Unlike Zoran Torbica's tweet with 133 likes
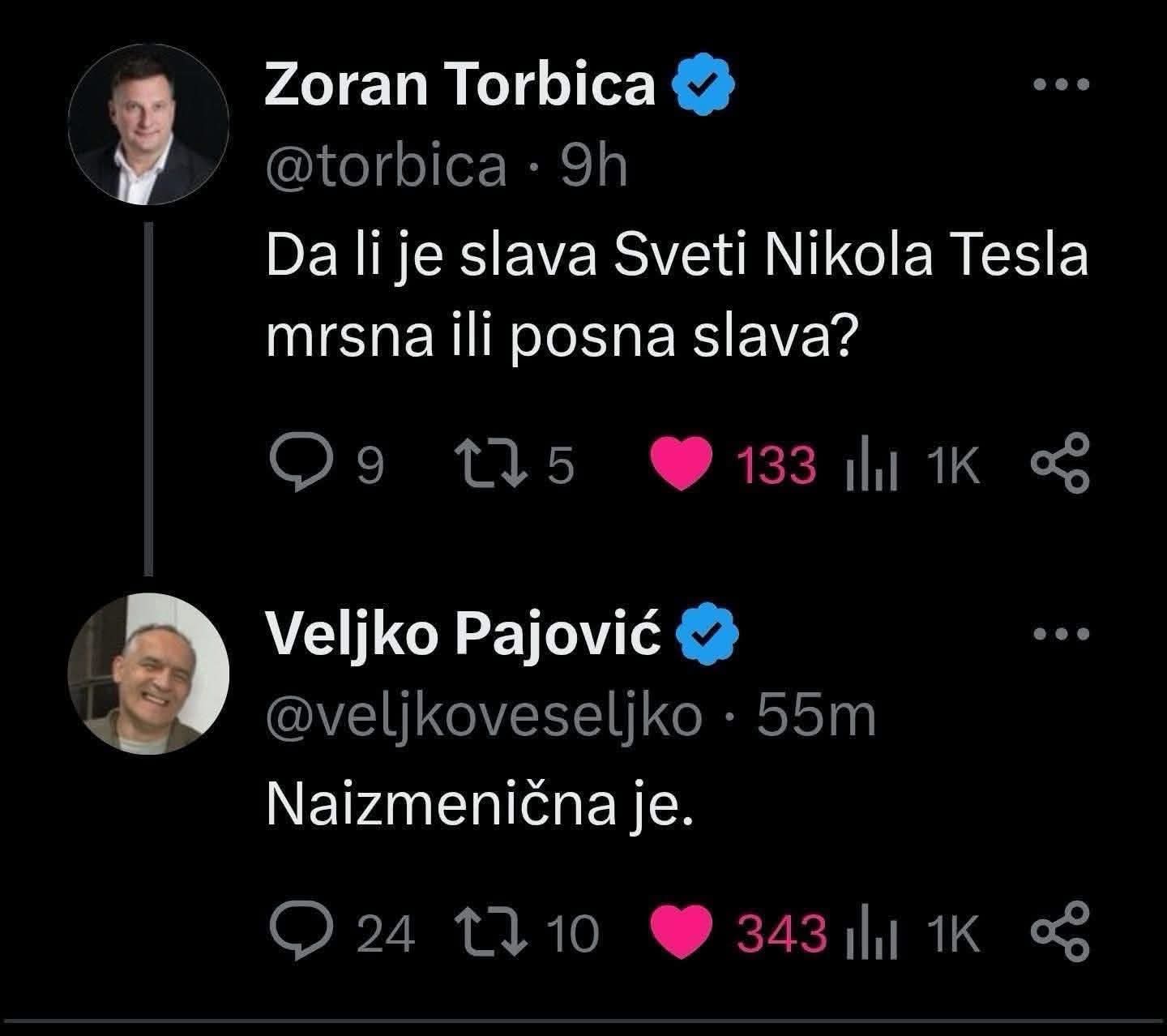Screen dimensions: 1167x1036 tap(682, 466)
